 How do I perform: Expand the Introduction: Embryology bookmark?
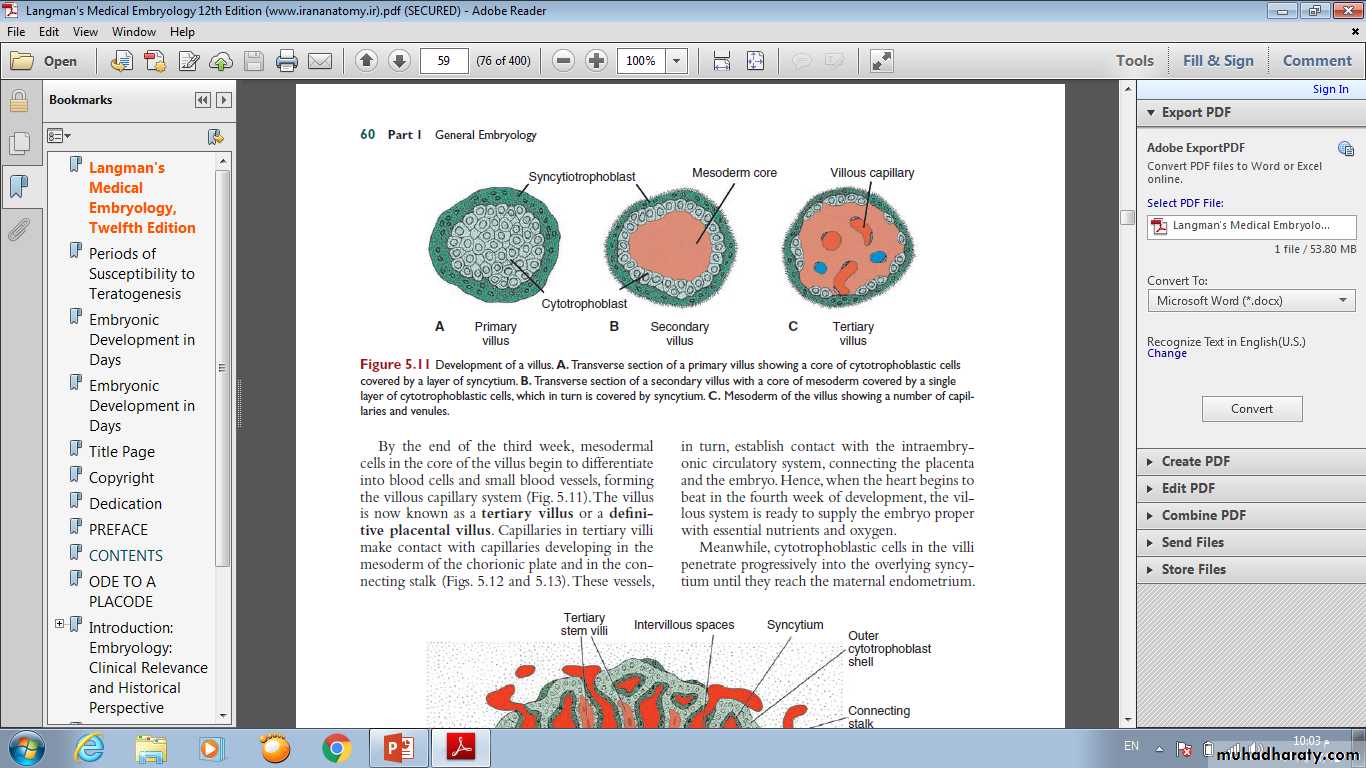click(59, 624)
